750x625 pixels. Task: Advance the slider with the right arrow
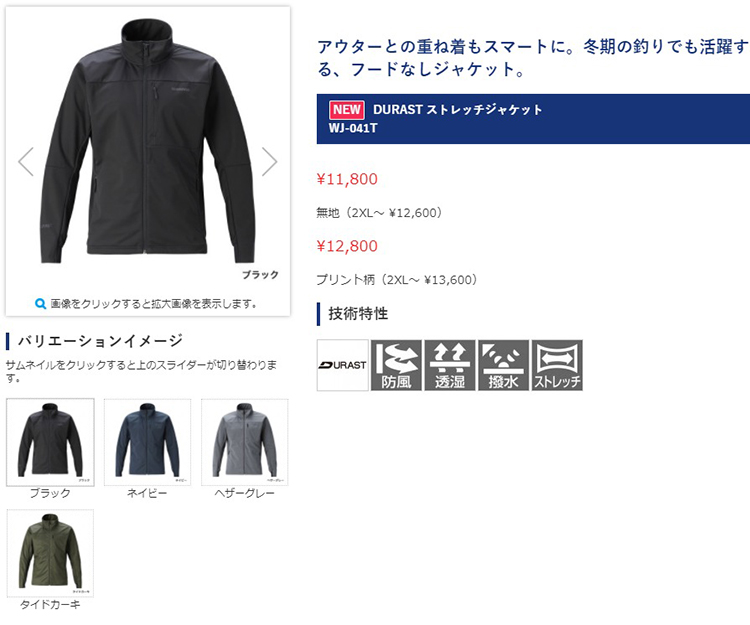[269, 162]
